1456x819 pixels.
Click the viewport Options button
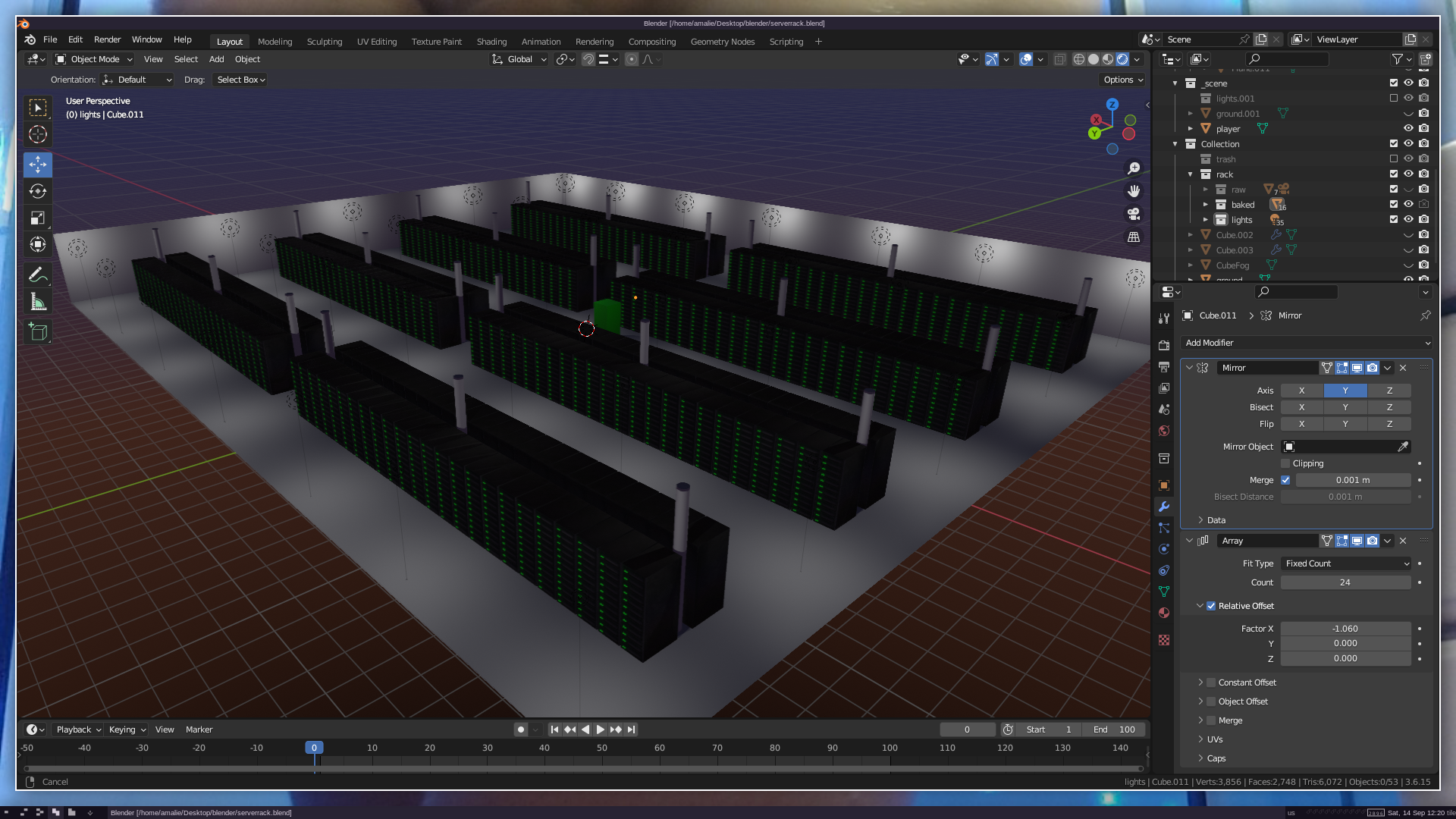click(x=1122, y=80)
